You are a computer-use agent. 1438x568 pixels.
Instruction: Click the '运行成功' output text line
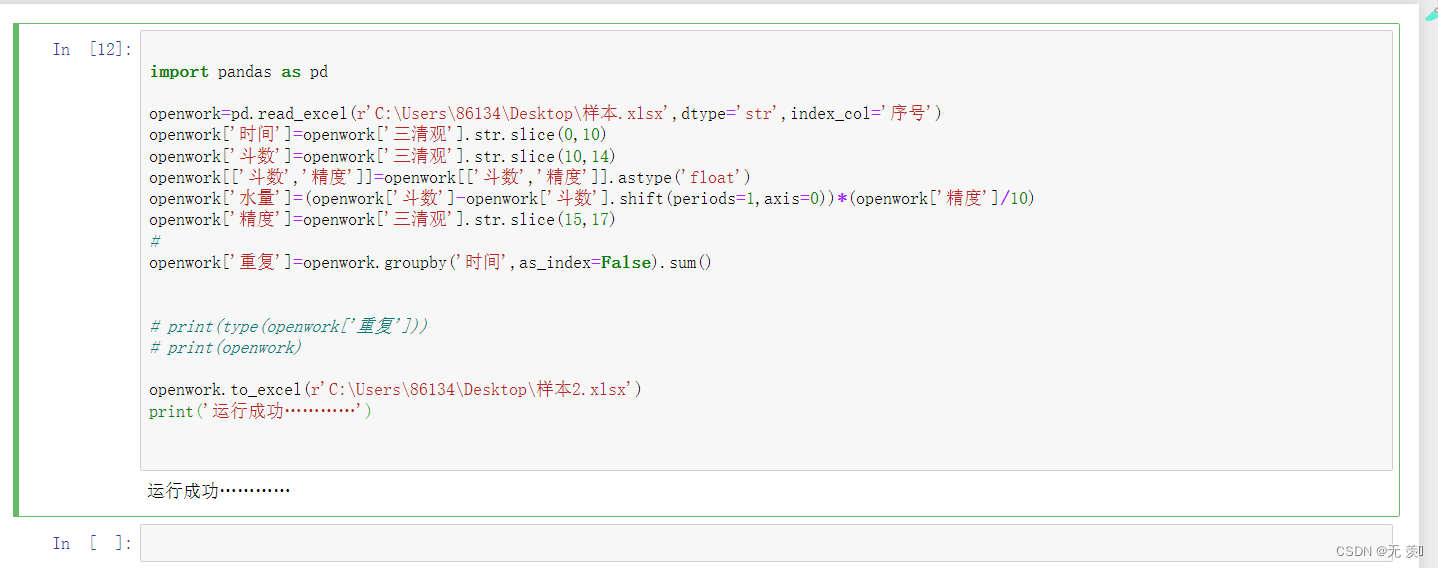coord(219,491)
